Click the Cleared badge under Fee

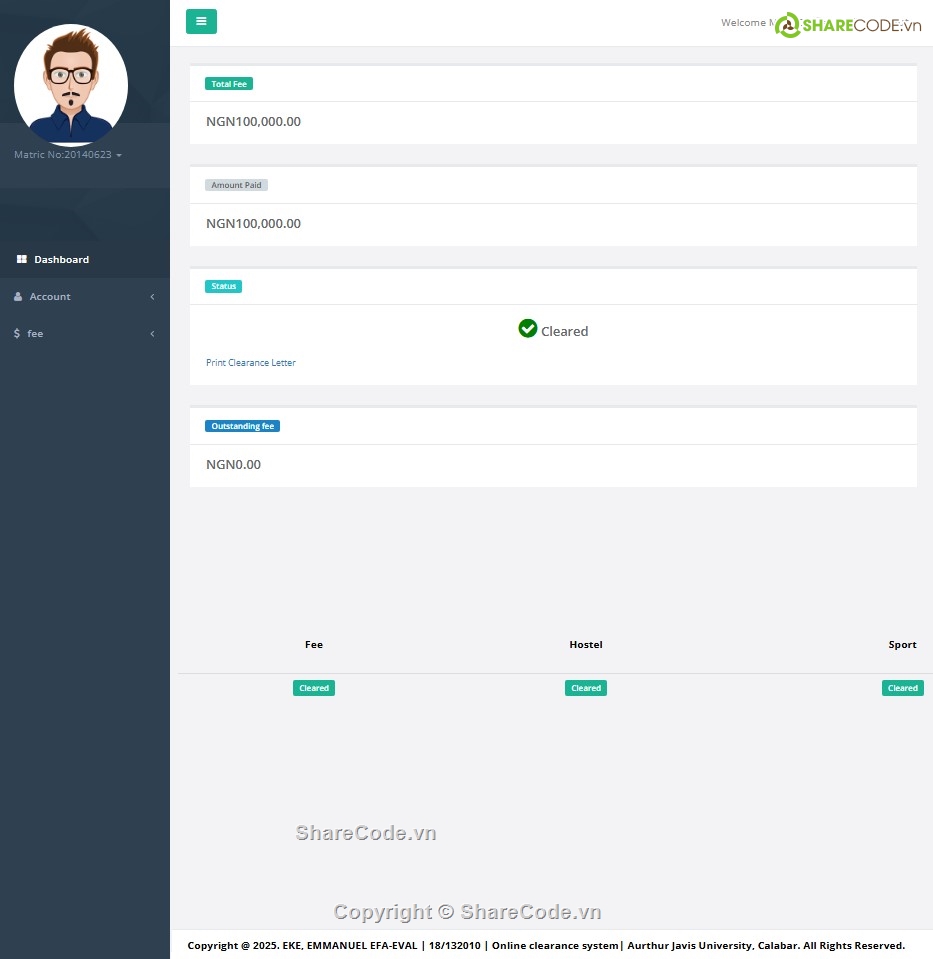click(314, 688)
